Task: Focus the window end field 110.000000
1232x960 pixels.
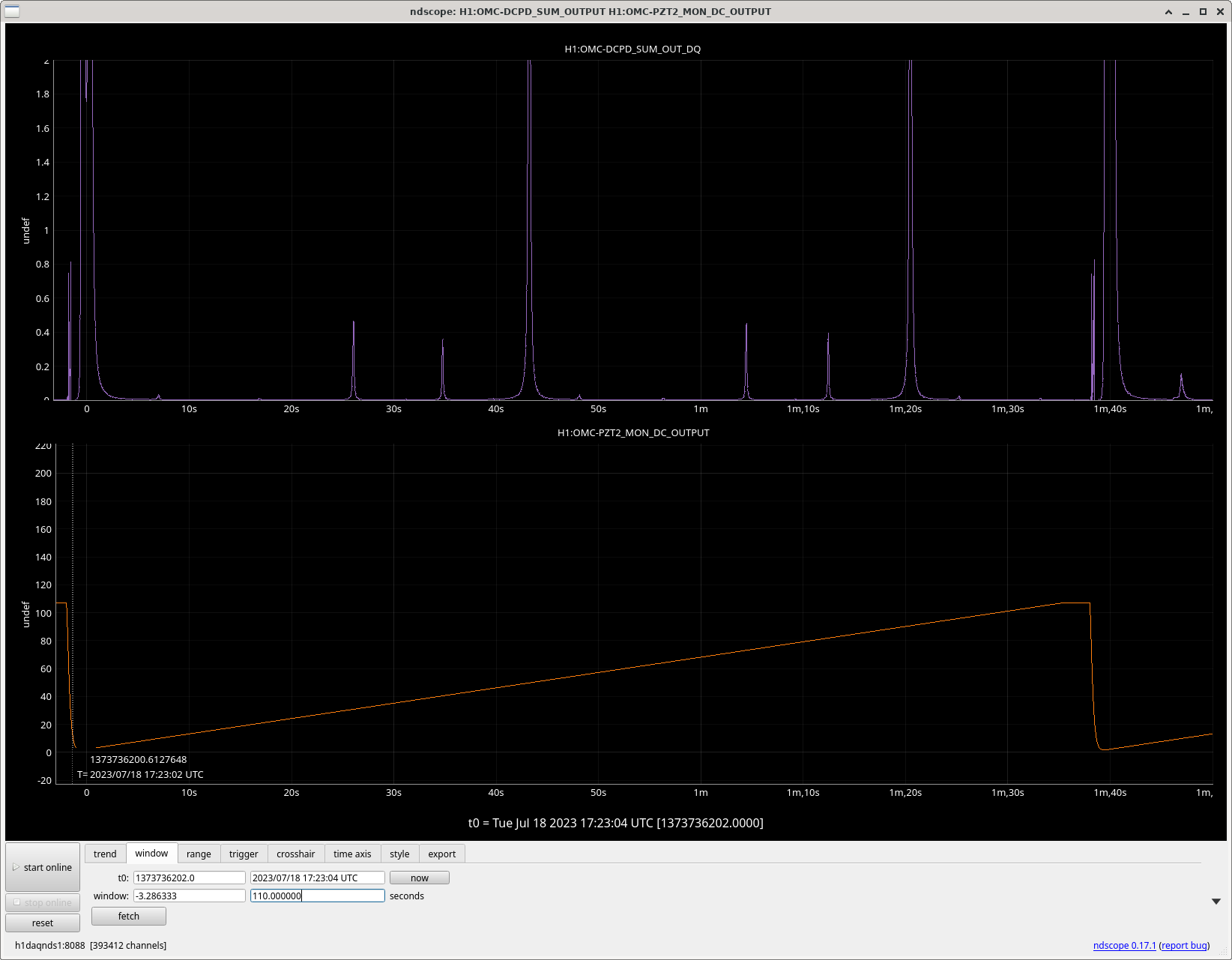Action: [x=318, y=896]
